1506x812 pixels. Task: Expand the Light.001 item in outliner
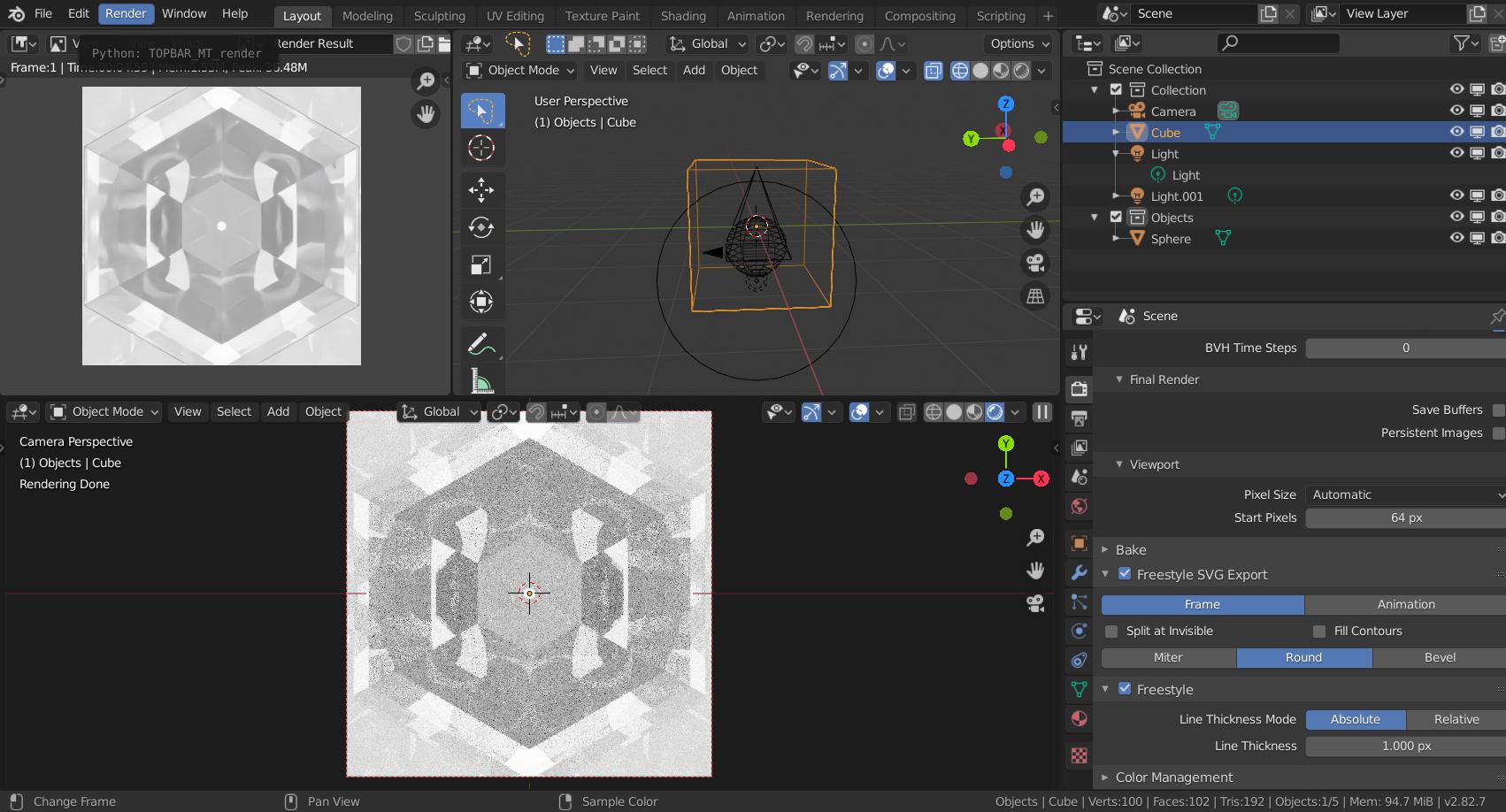[1116, 195]
